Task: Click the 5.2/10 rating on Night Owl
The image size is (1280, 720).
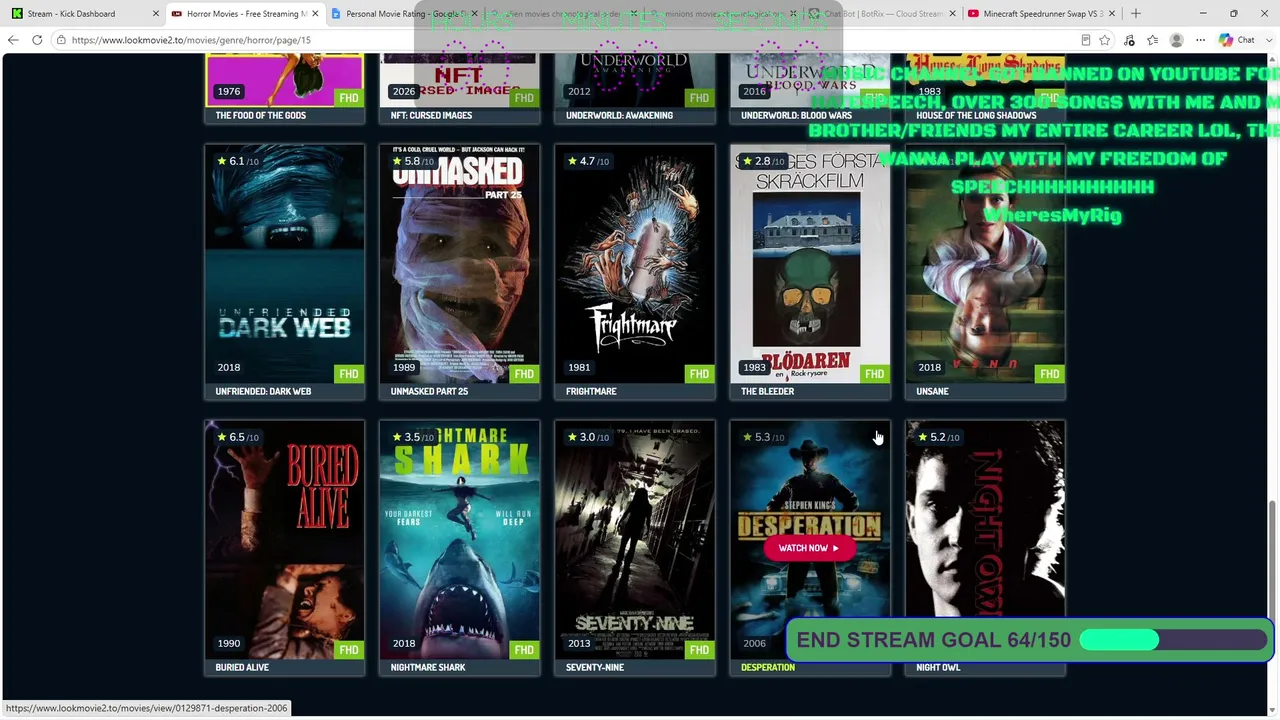Action: pyautogui.click(x=938, y=437)
